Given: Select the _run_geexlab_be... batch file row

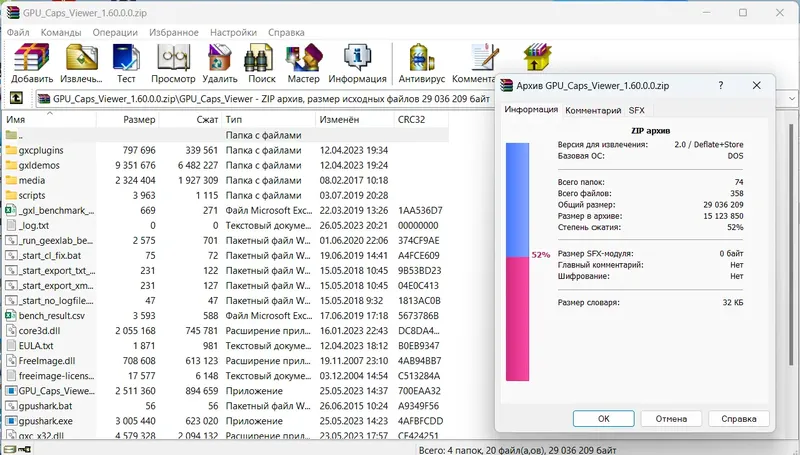Looking at the screenshot, I should click(x=226, y=240).
